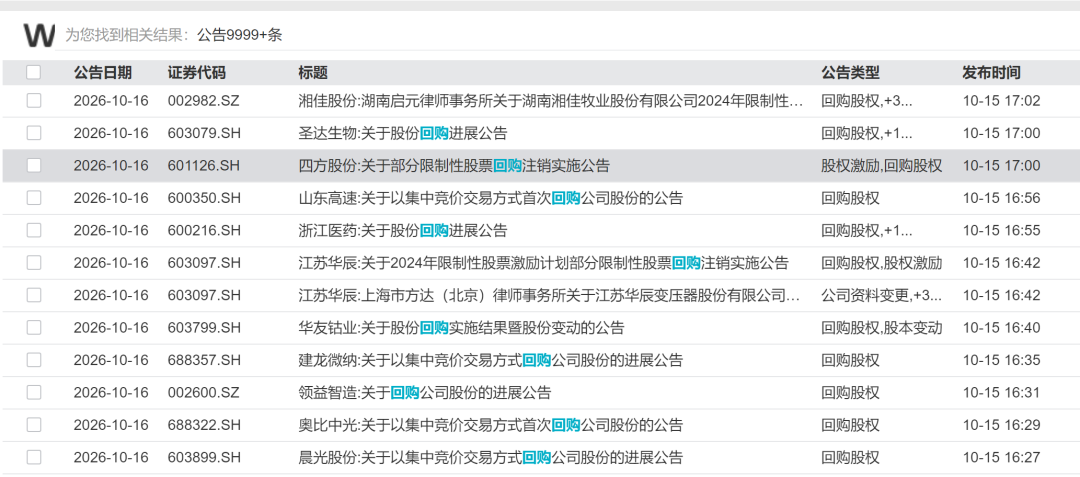Click security code 688322.SH

(x=204, y=425)
